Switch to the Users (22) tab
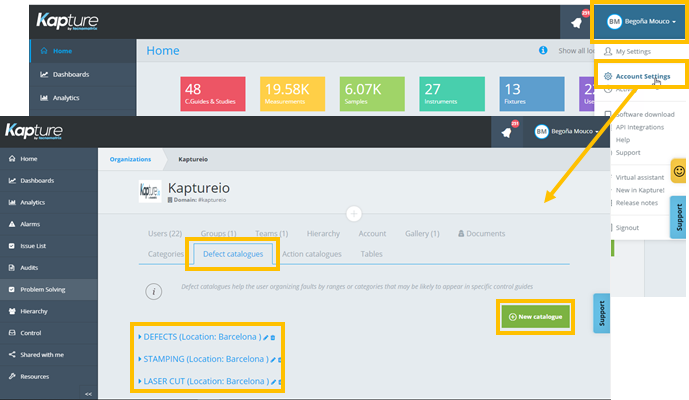Screen dimensions: 689x400 click(165, 233)
